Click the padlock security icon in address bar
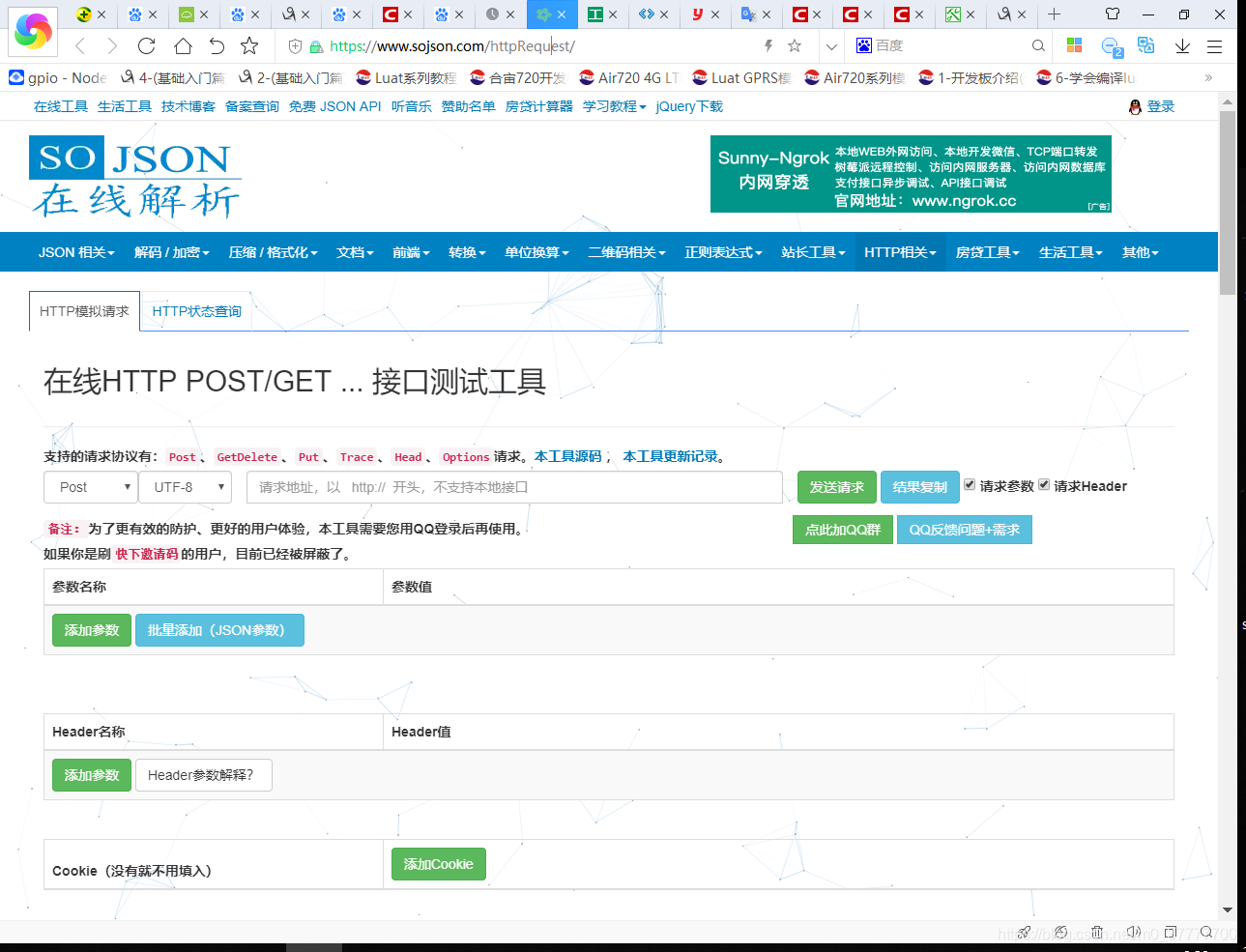1246x952 pixels. click(316, 46)
